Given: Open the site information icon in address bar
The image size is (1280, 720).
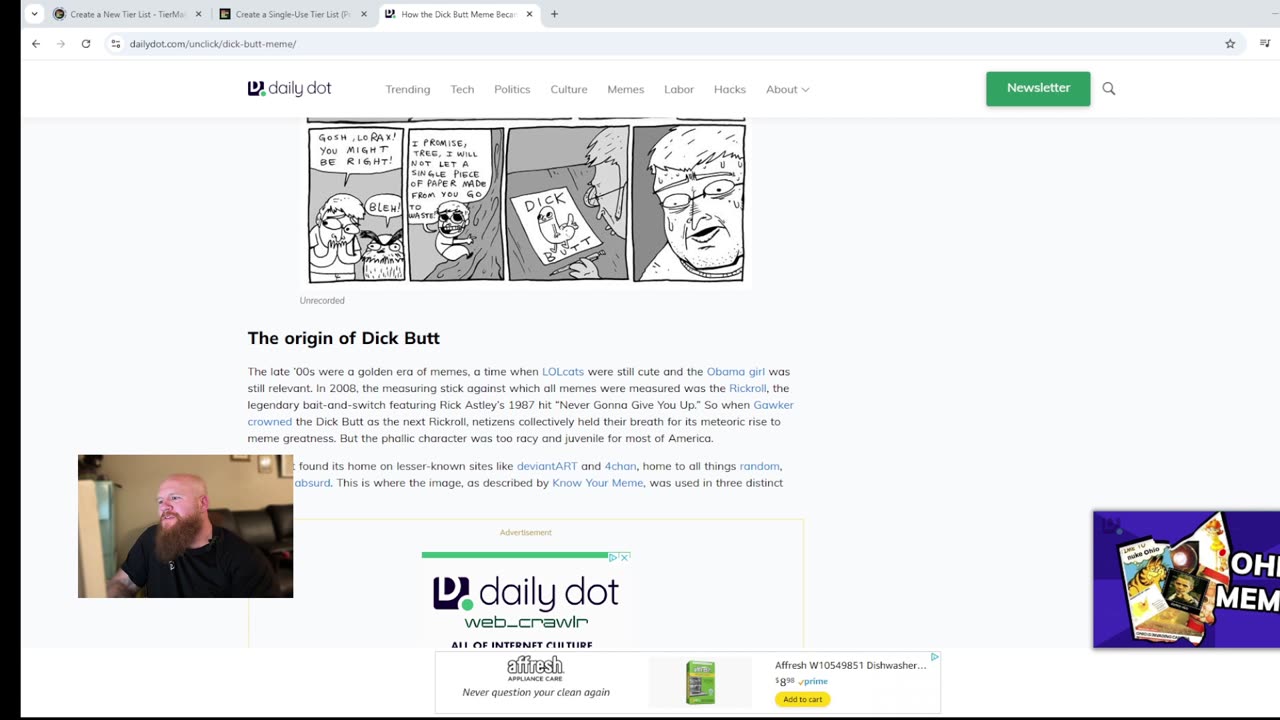Looking at the screenshot, I should pos(116,44).
